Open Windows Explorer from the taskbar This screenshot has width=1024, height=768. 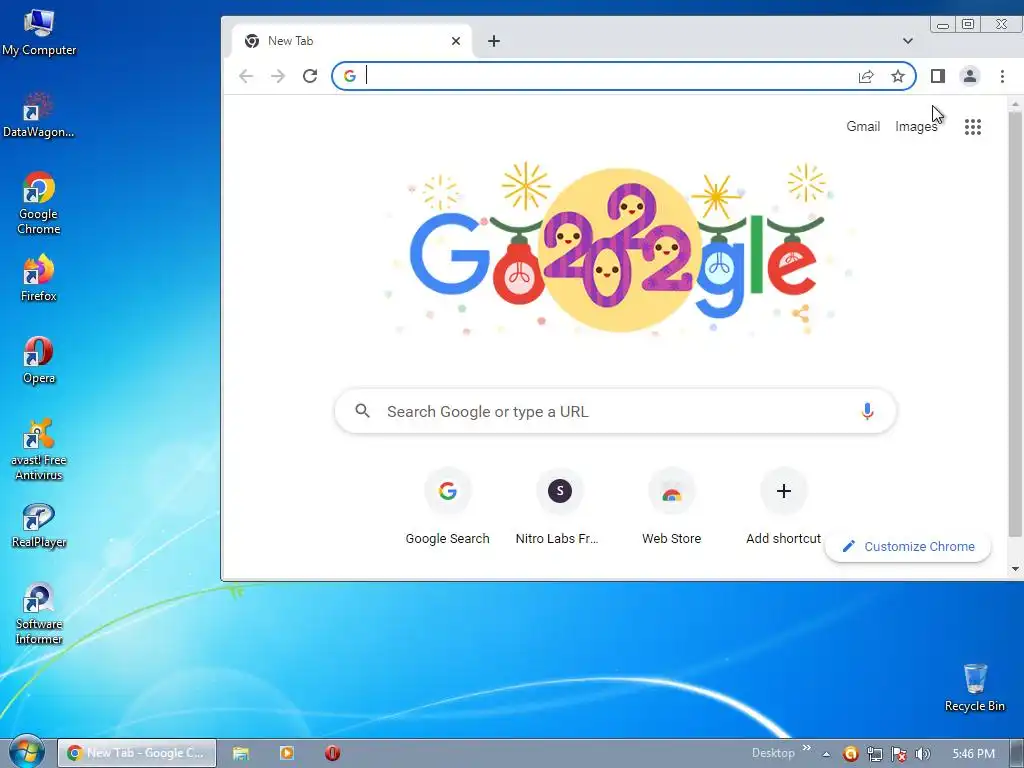pos(241,753)
